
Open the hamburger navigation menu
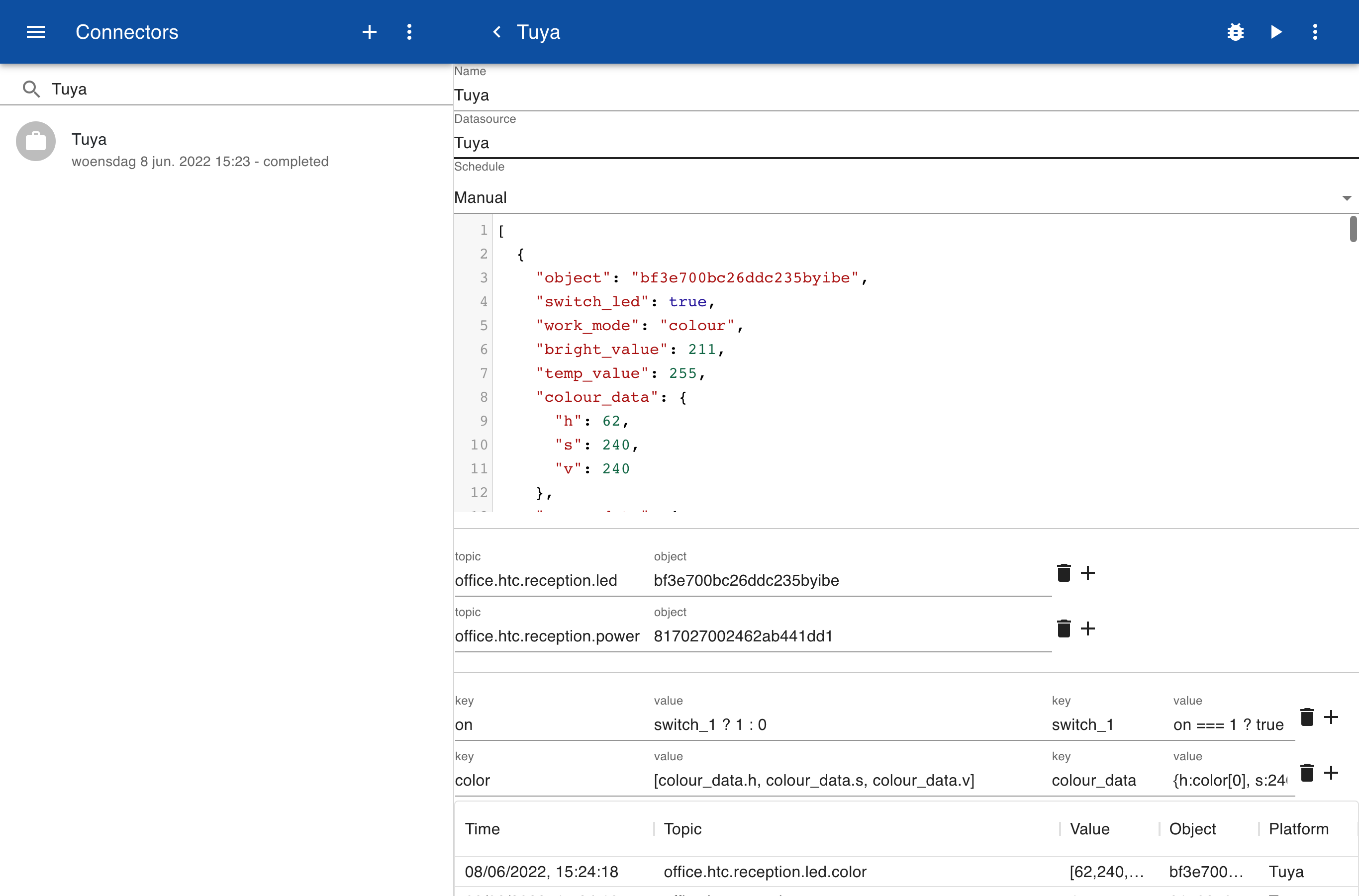35,32
